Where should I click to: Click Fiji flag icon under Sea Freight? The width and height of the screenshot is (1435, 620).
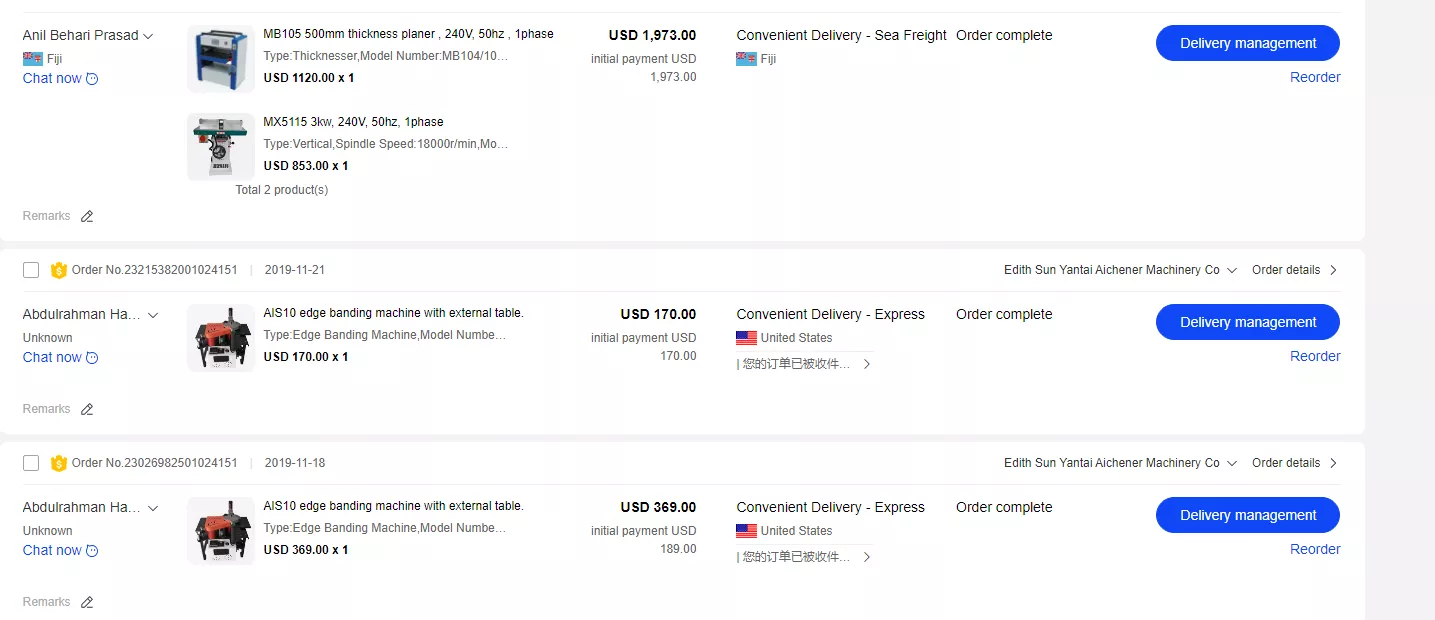click(x=746, y=59)
